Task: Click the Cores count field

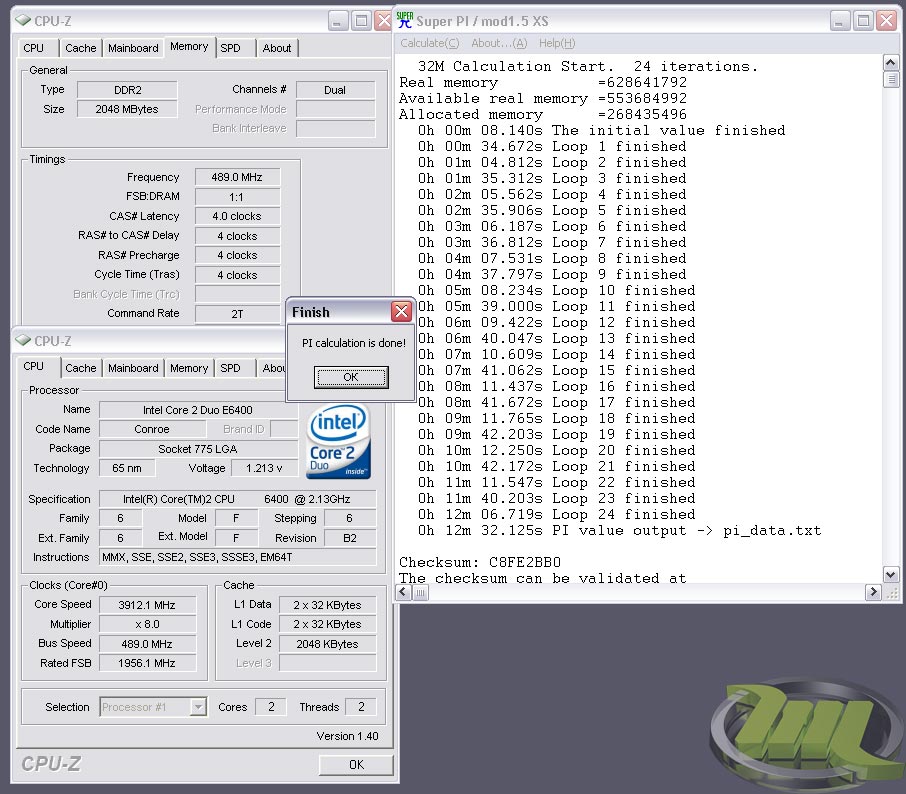Action: pos(271,707)
